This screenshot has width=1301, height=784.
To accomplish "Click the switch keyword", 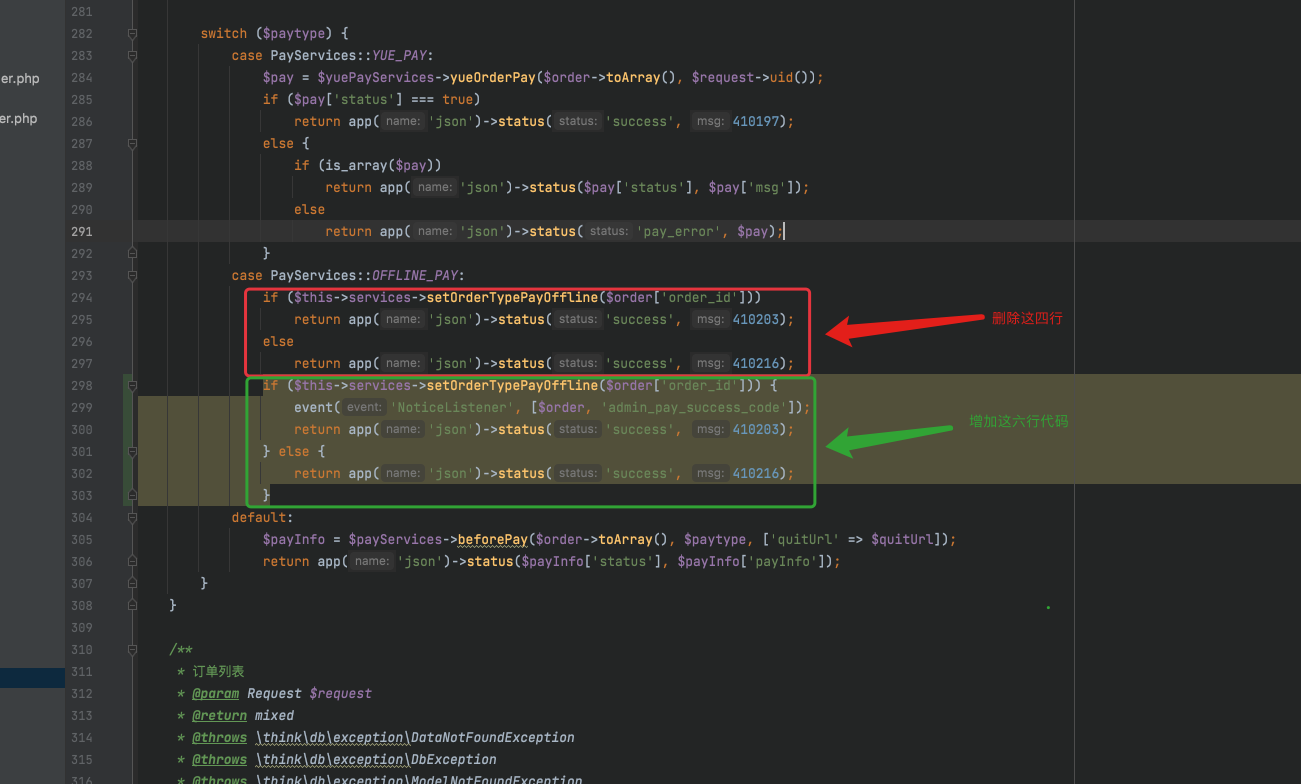I will 224,34.
